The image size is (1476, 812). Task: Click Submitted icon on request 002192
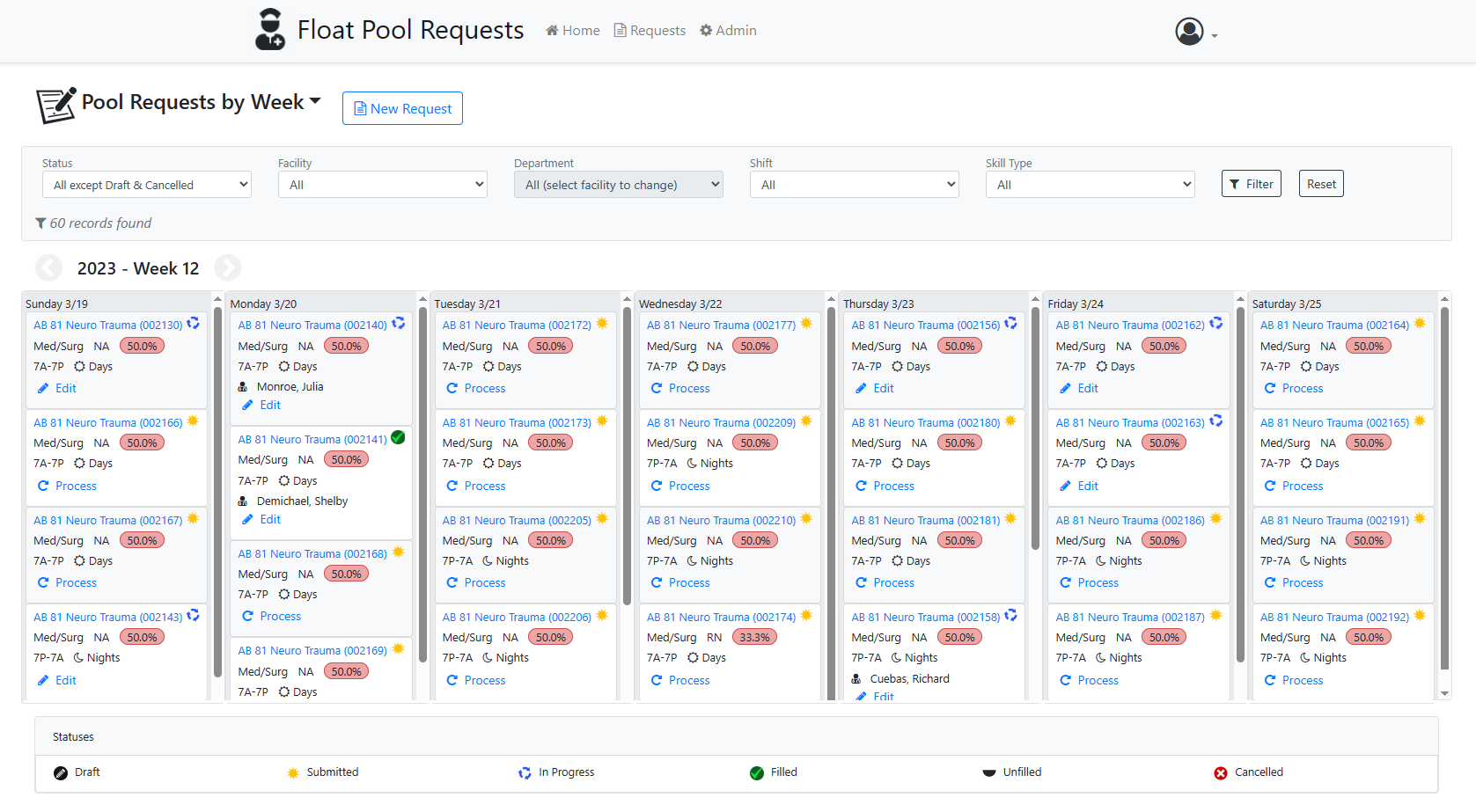point(1420,616)
